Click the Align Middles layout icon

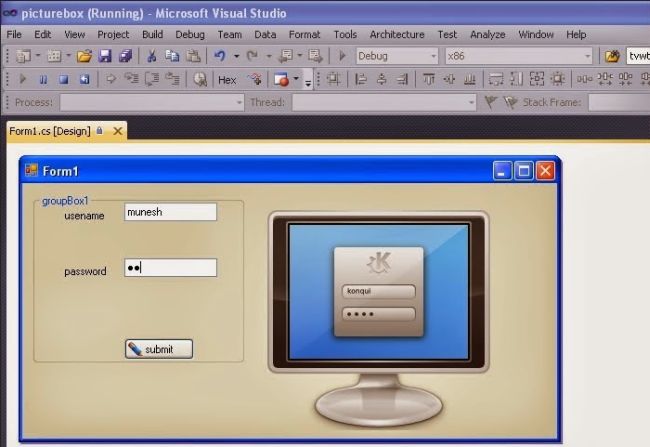tap(449, 79)
